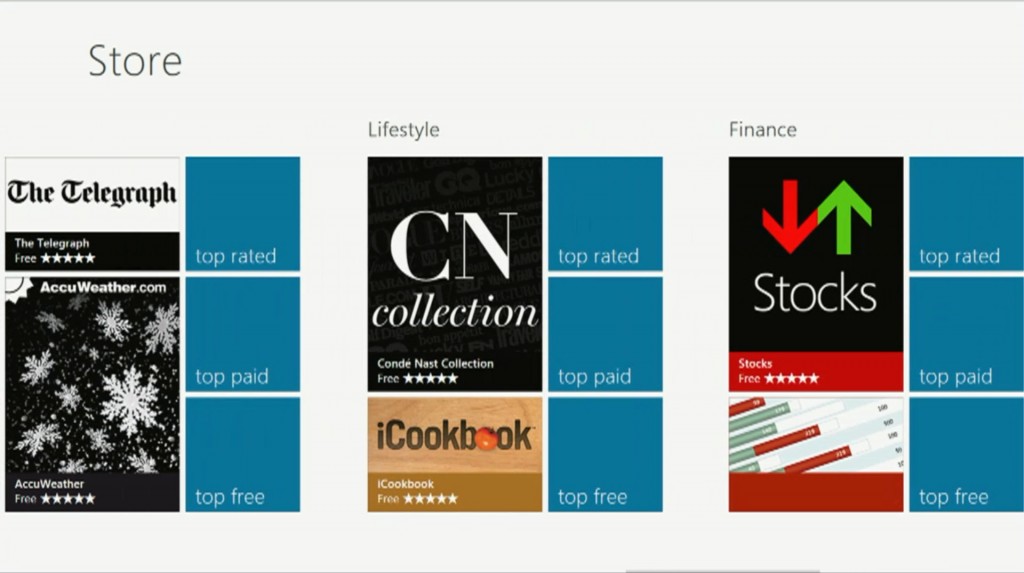This screenshot has width=1024, height=573.
Task: Open the Finance category heading
Action: pos(763,129)
